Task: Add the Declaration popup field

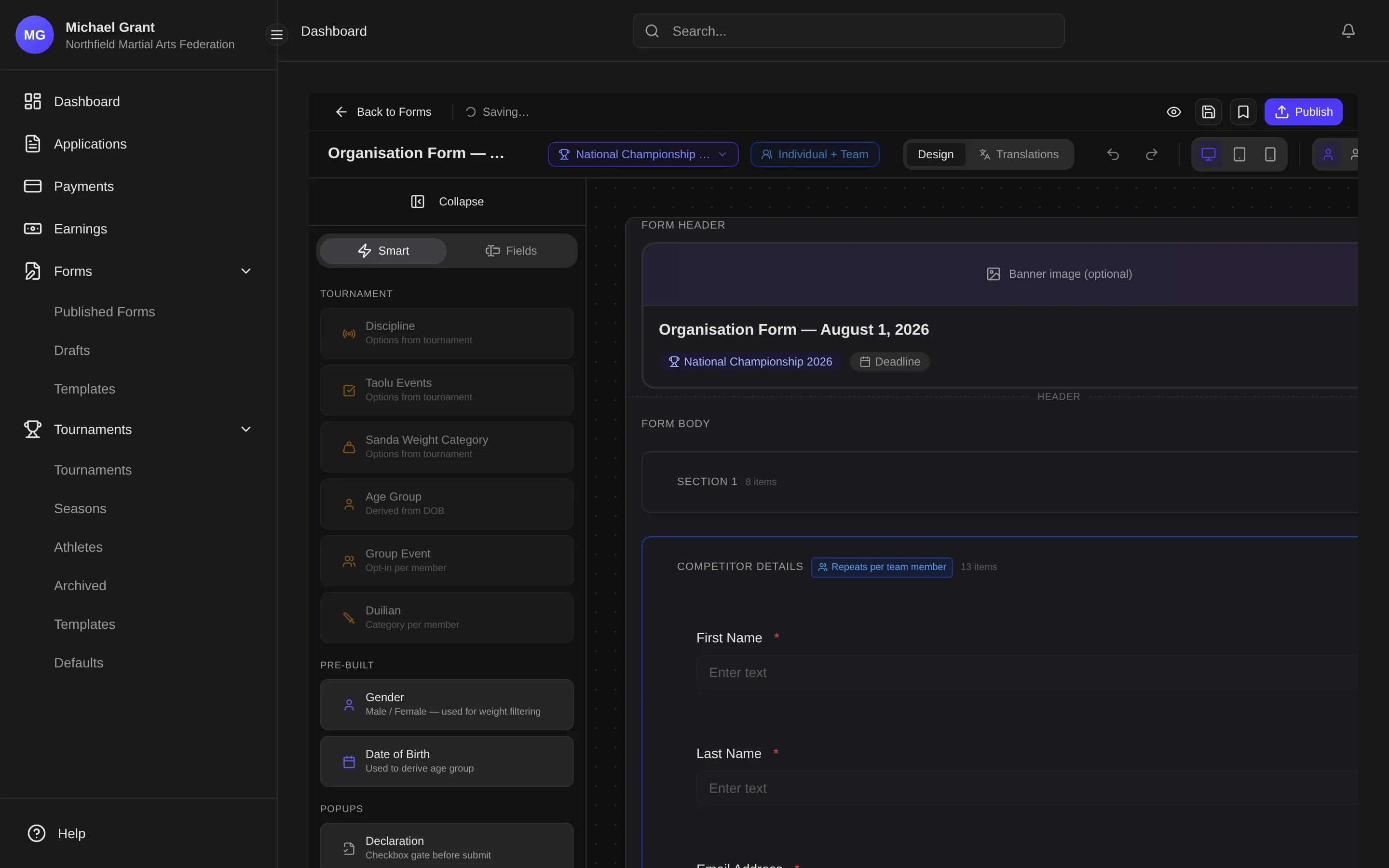Action: (447, 846)
